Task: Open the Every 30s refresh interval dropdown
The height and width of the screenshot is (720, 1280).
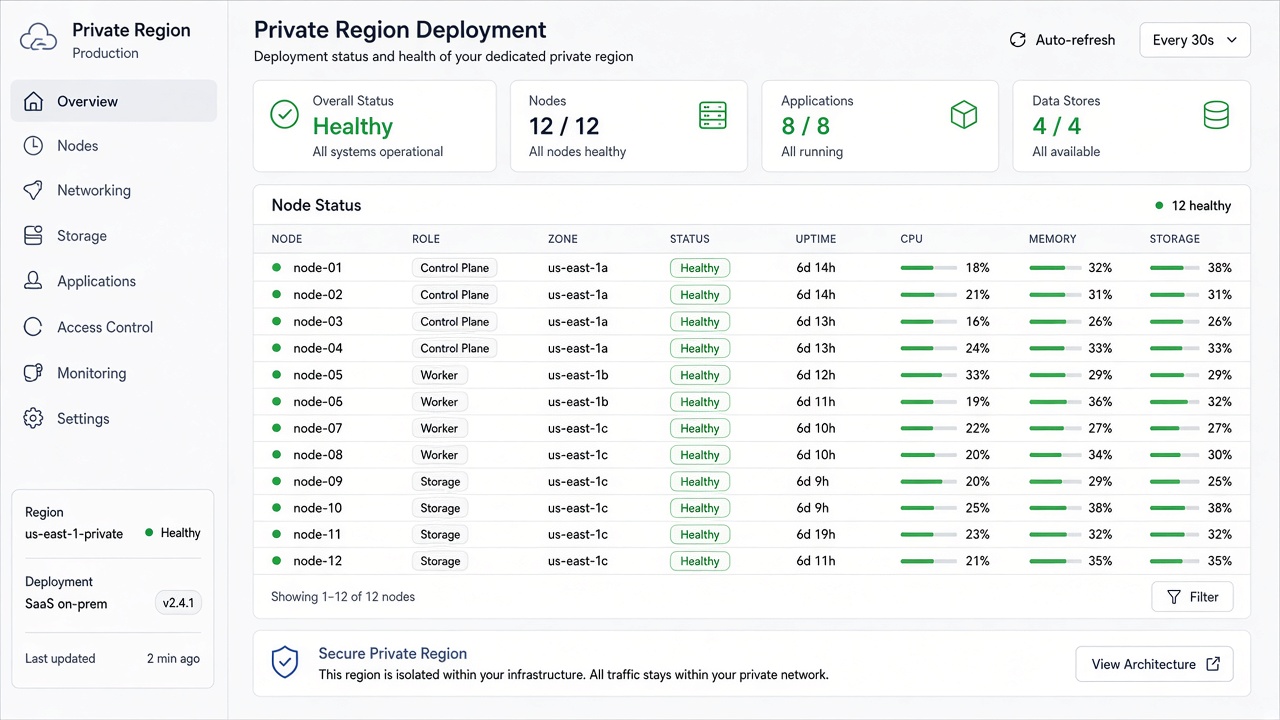Action: (x=1195, y=40)
